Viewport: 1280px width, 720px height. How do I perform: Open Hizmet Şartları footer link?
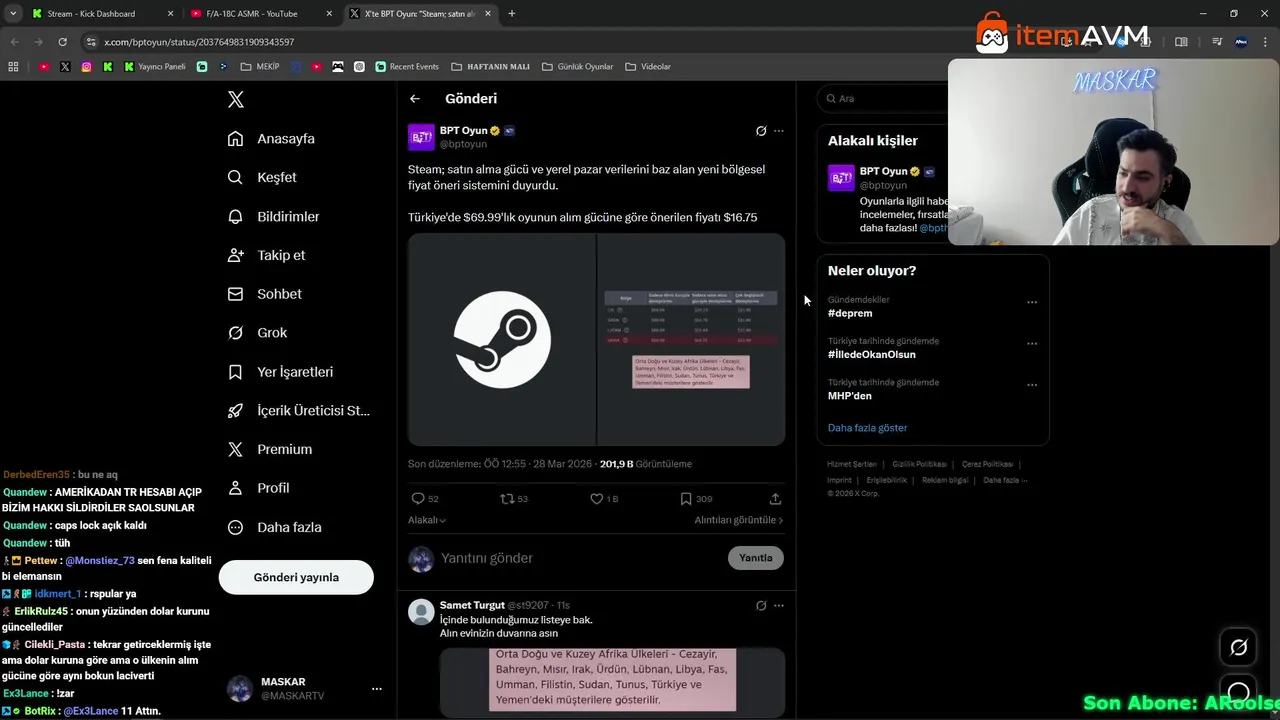(852, 464)
